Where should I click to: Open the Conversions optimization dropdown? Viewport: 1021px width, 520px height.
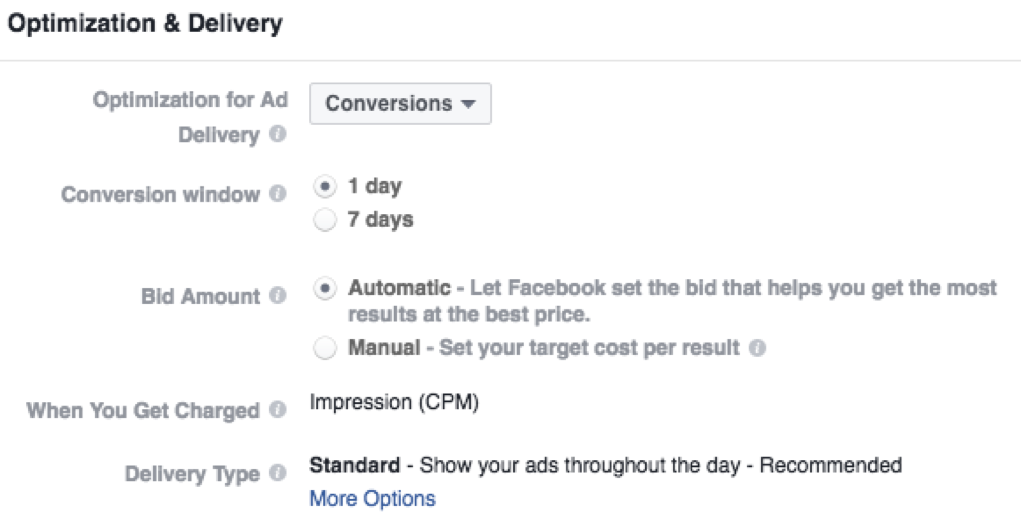(x=400, y=103)
